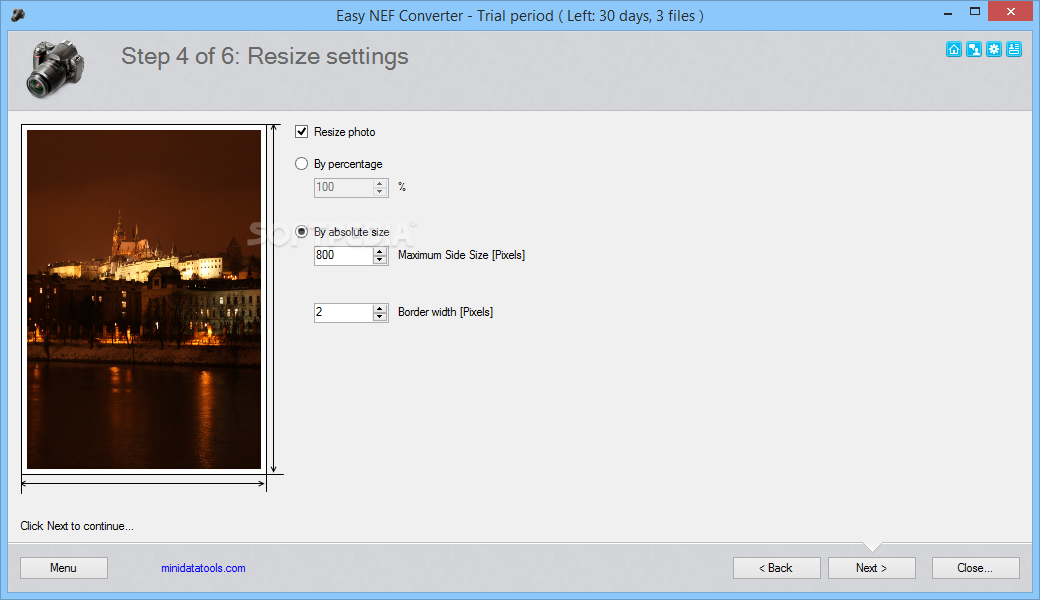Viewport: 1040px width, 600px height.
Task: Increase Border width value
Action: pyautogui.click(x=379, y=308)
